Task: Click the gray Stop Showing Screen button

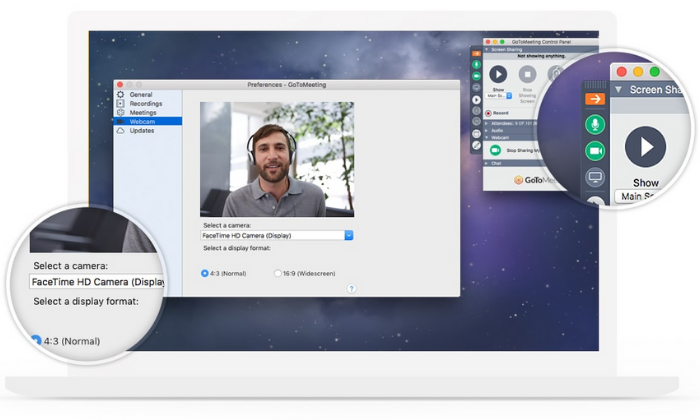Action: tap(527, 74)
